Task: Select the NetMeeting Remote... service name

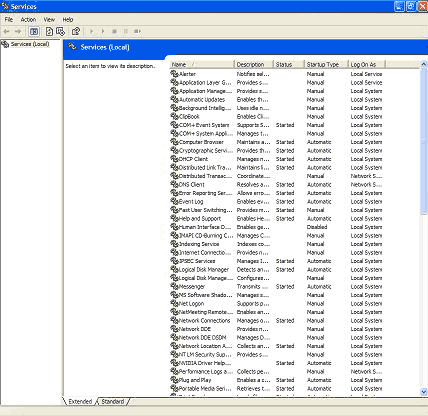Action: [x=206, y=312]
